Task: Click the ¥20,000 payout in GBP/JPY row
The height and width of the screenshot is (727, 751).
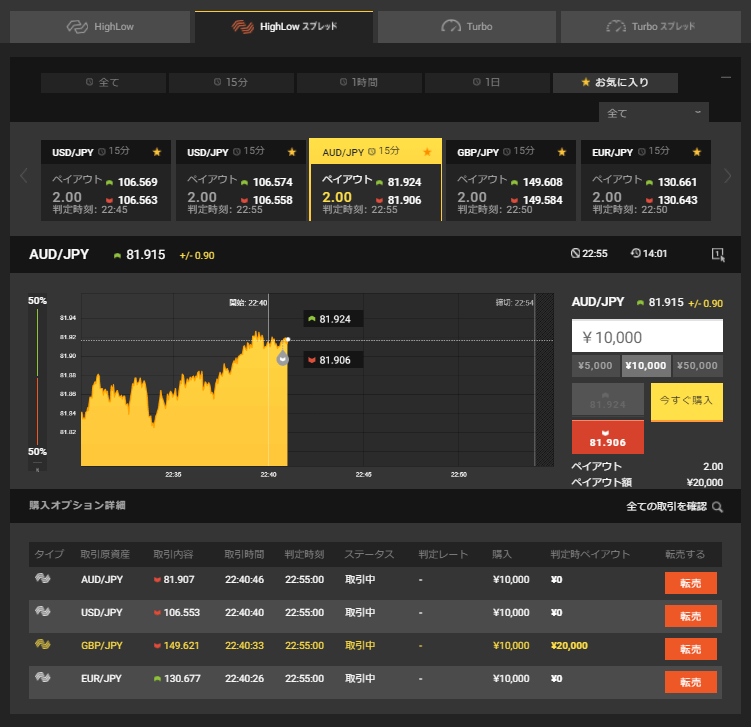Action: tap(569, 646)
